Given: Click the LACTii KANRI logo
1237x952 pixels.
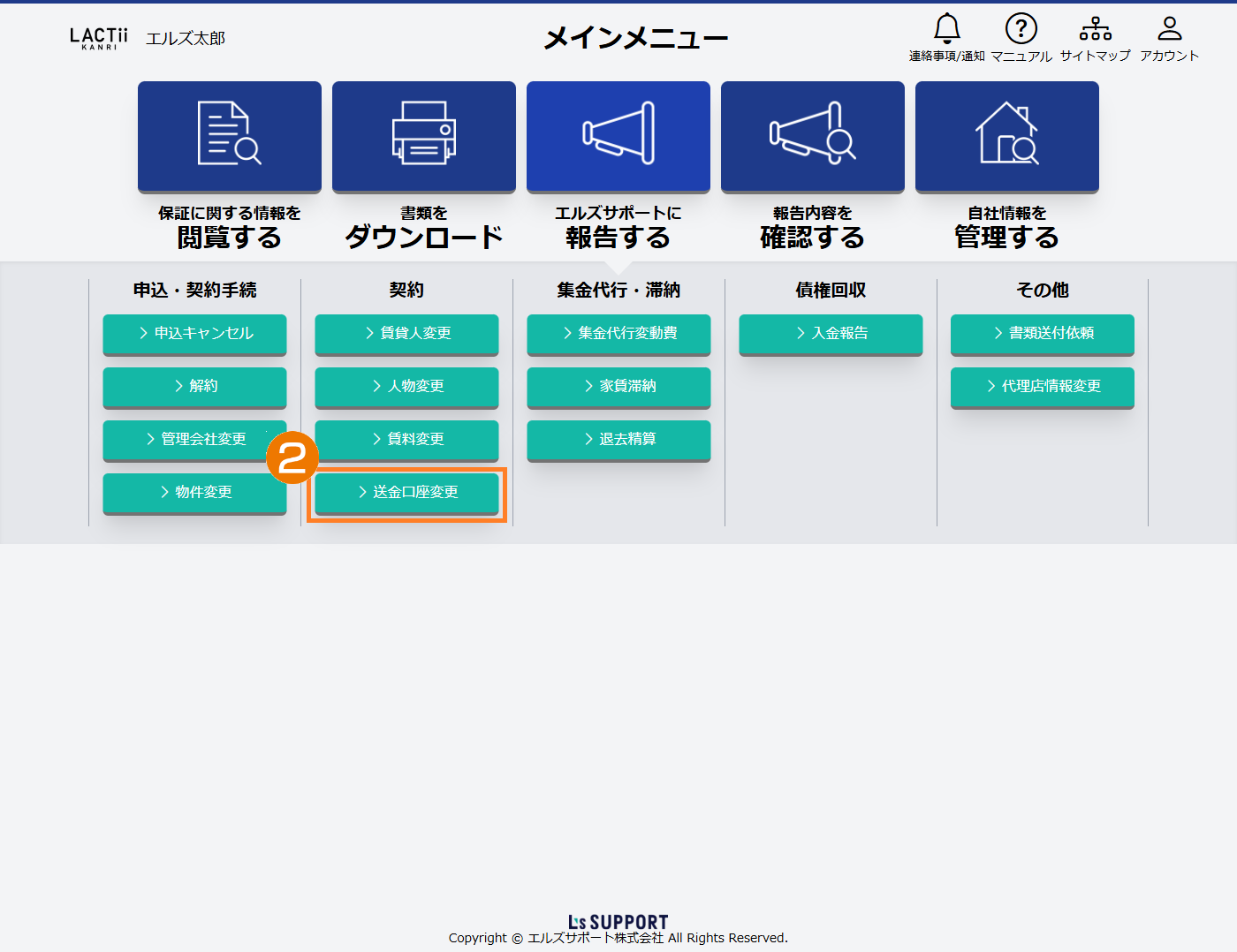Looking at the screenshot, I should pyautogui.click(x=99, y=38).
